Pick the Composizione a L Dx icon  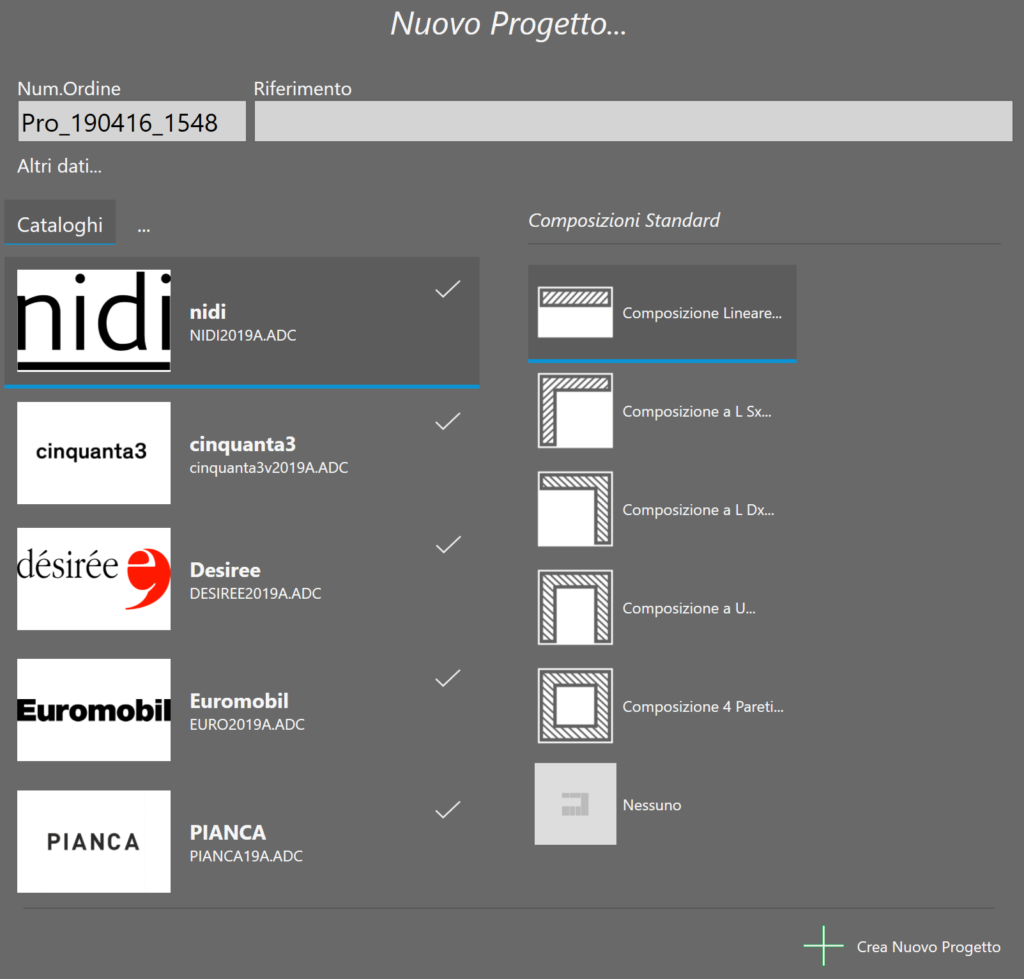tap(575, 509)
